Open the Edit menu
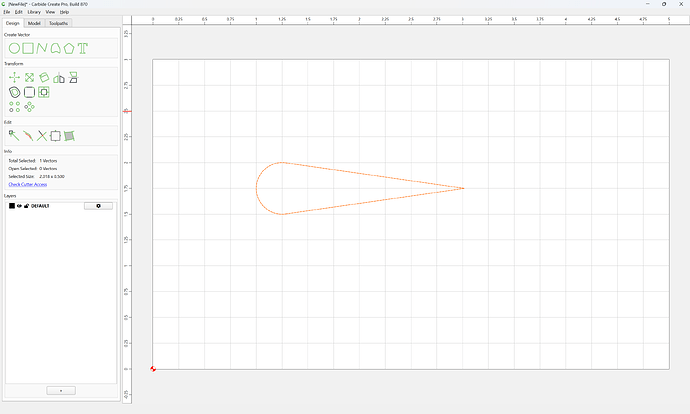Image resolution: width=690 pixels, height=414 pixels. click(x=18, y=12)
